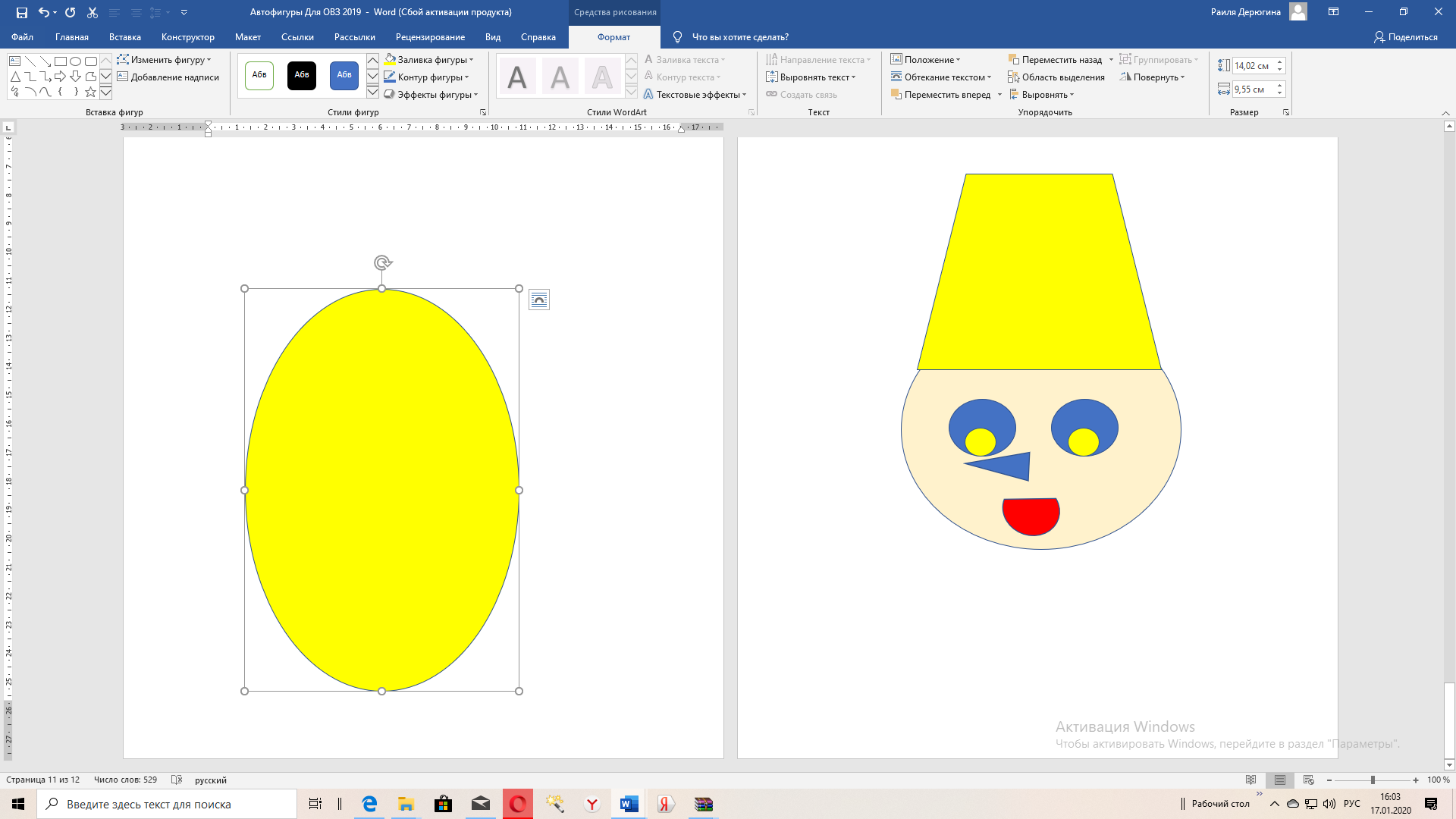
Task: Open the Рецензирование tab
Action: (x=430, y=37)
